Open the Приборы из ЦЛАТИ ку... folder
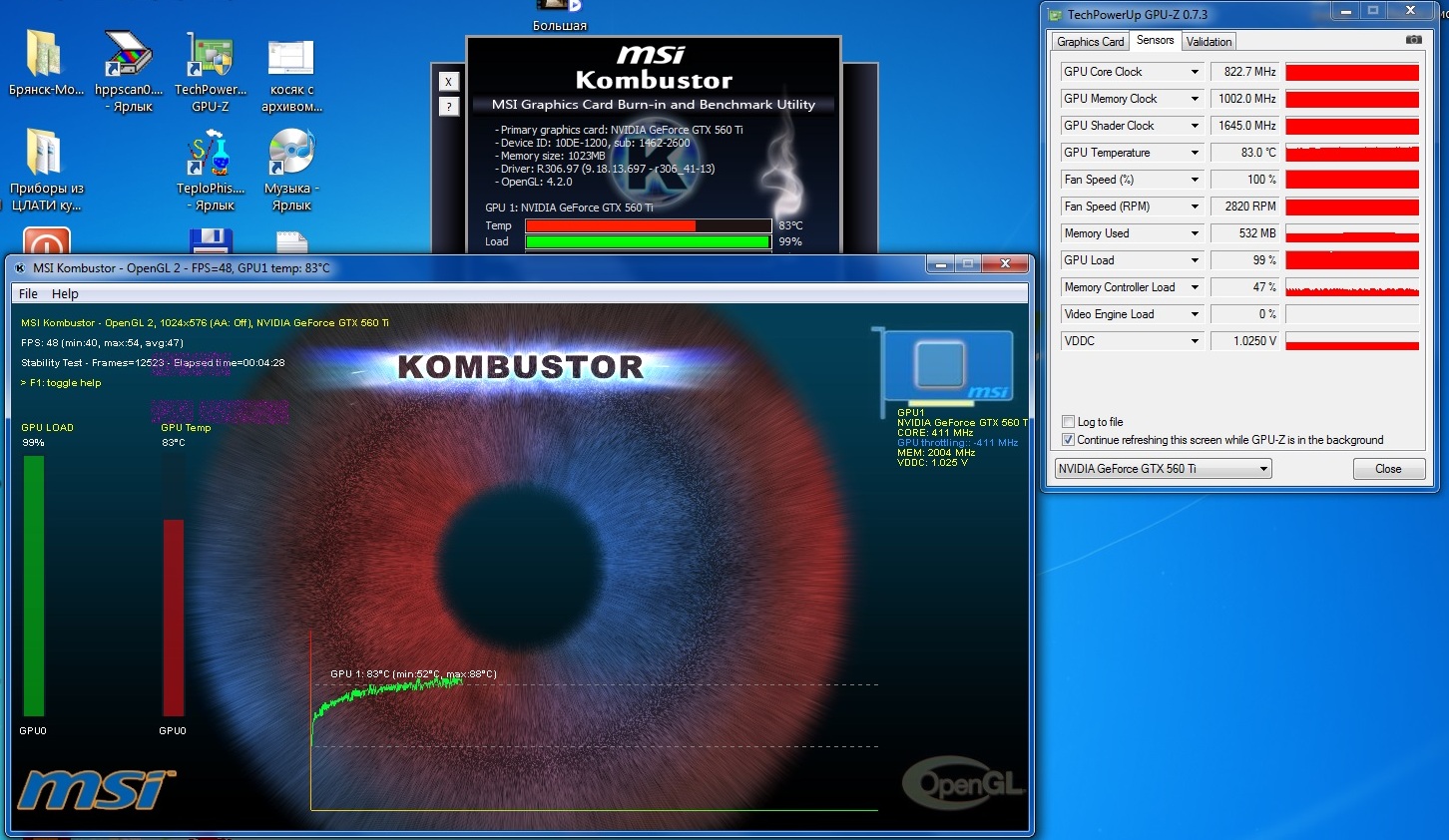 coord(46,170)
